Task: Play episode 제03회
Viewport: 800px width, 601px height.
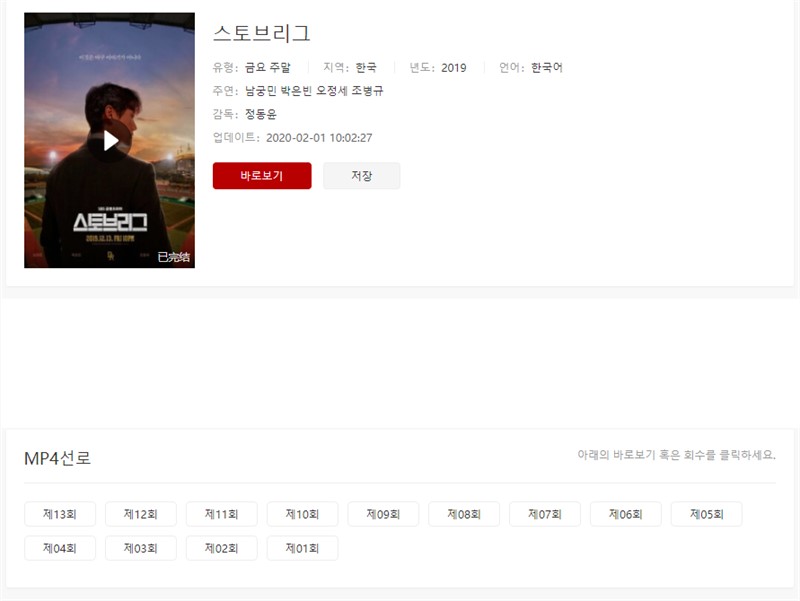Action: (x=141, y=548)
